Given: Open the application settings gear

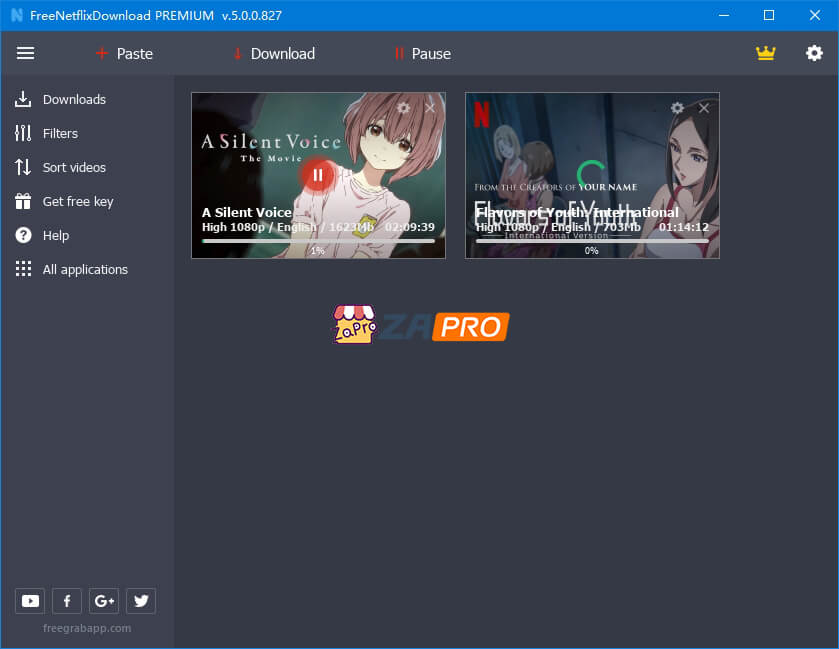Looking at the screenshot, I should coord(814,53).
